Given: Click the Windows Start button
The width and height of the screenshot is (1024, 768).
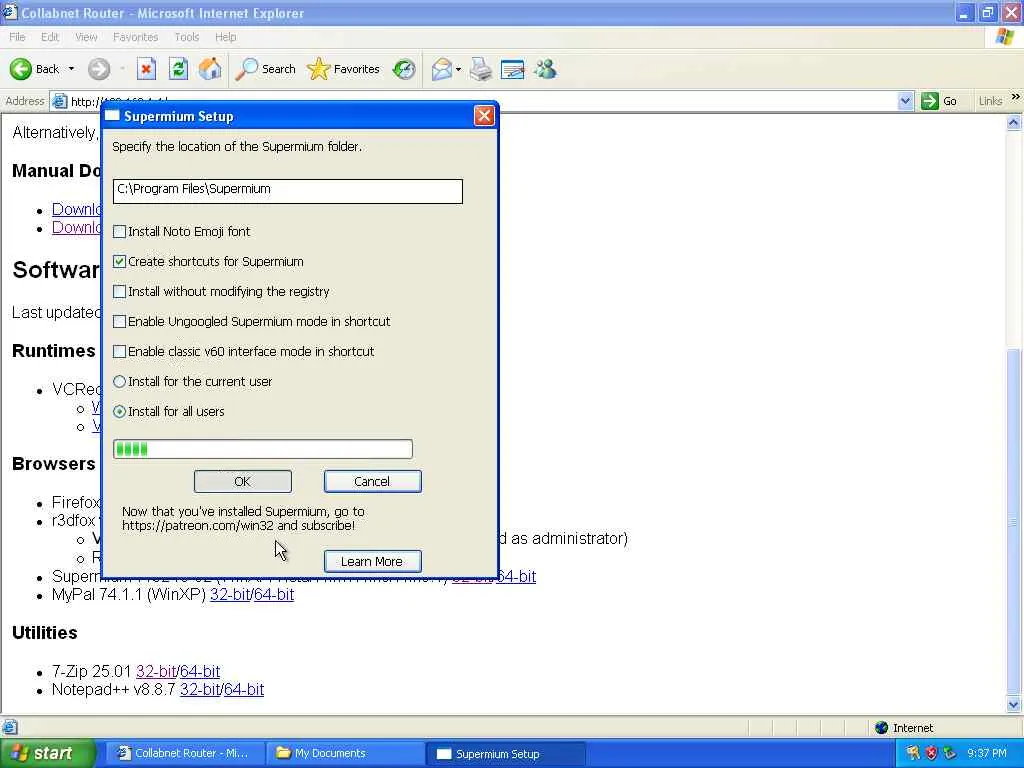Looking at the screenshot, I should coord(48,753).
